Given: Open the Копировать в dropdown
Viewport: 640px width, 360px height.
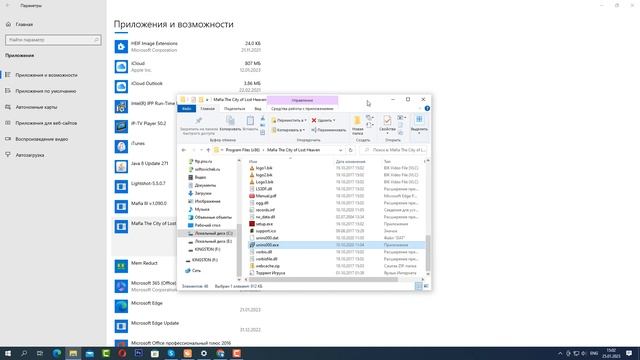Looking at the screenshot, I should pos(288,130).
